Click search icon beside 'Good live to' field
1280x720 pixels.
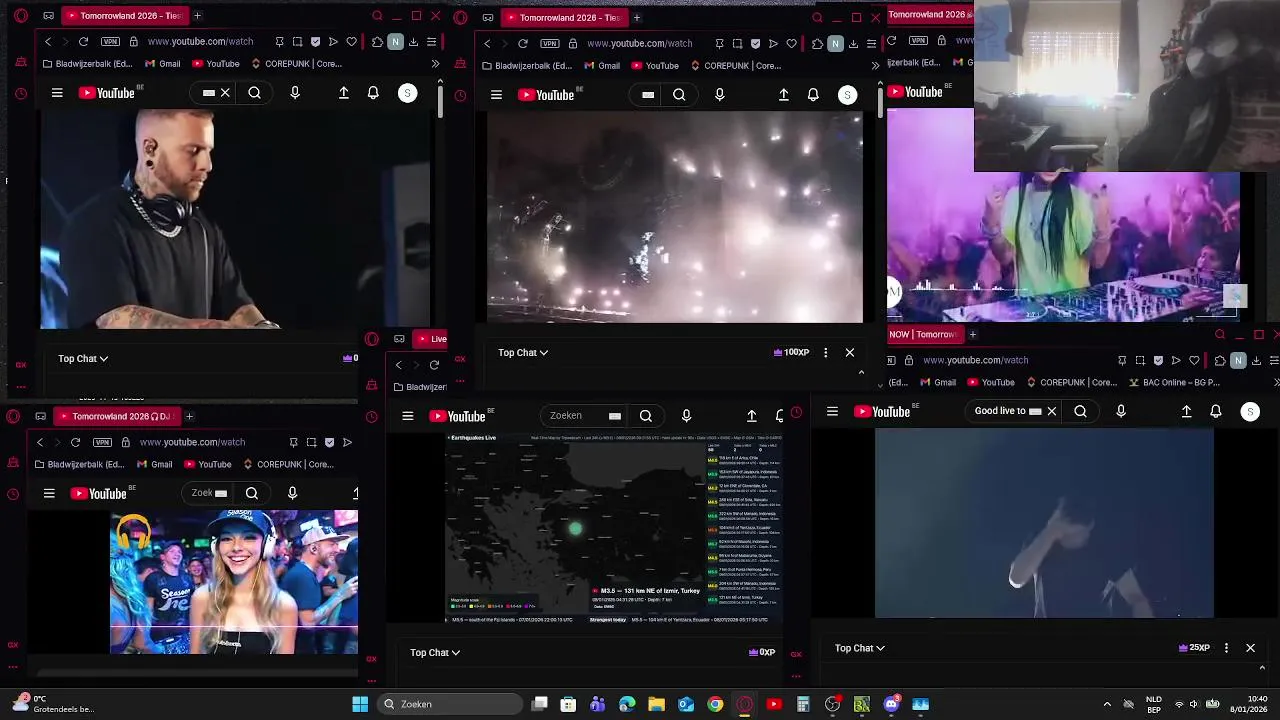(x=1080, y=411)
